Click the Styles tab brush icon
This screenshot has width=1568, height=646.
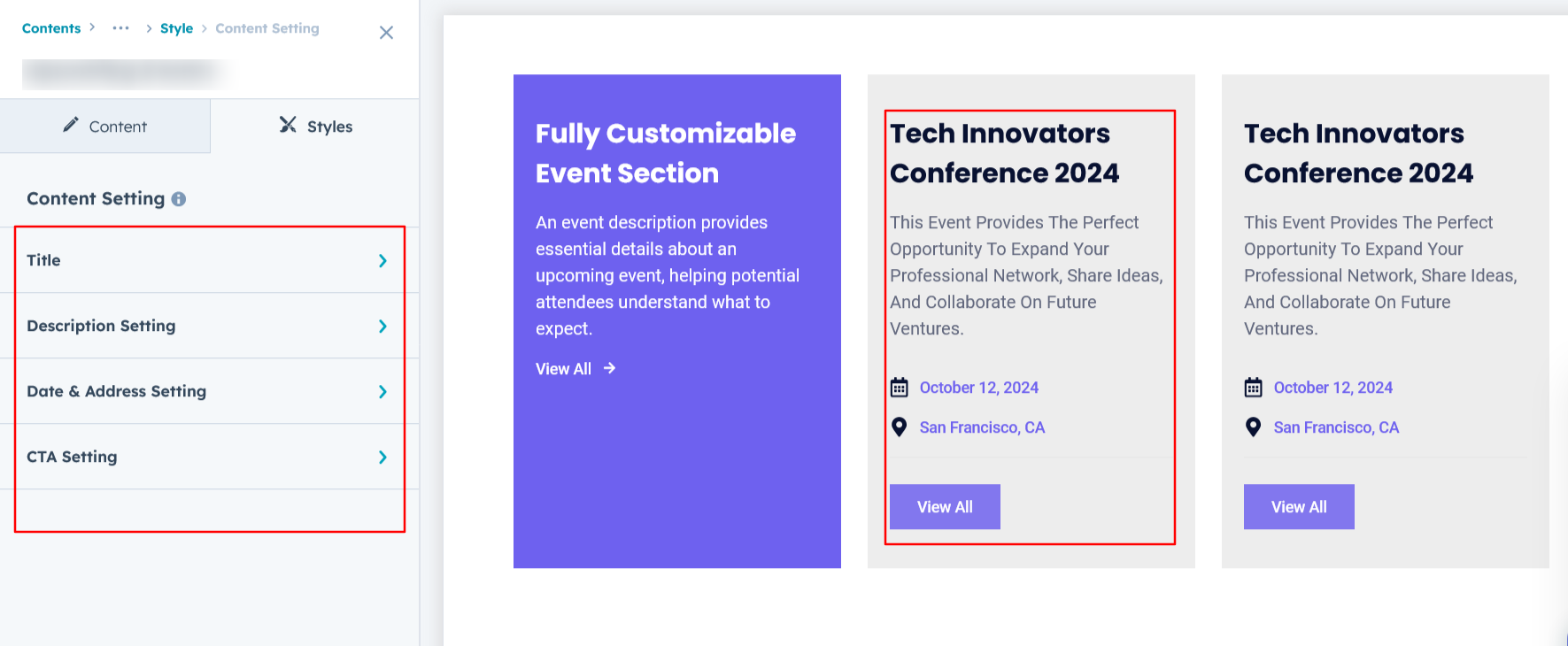(x=288, y=125)
